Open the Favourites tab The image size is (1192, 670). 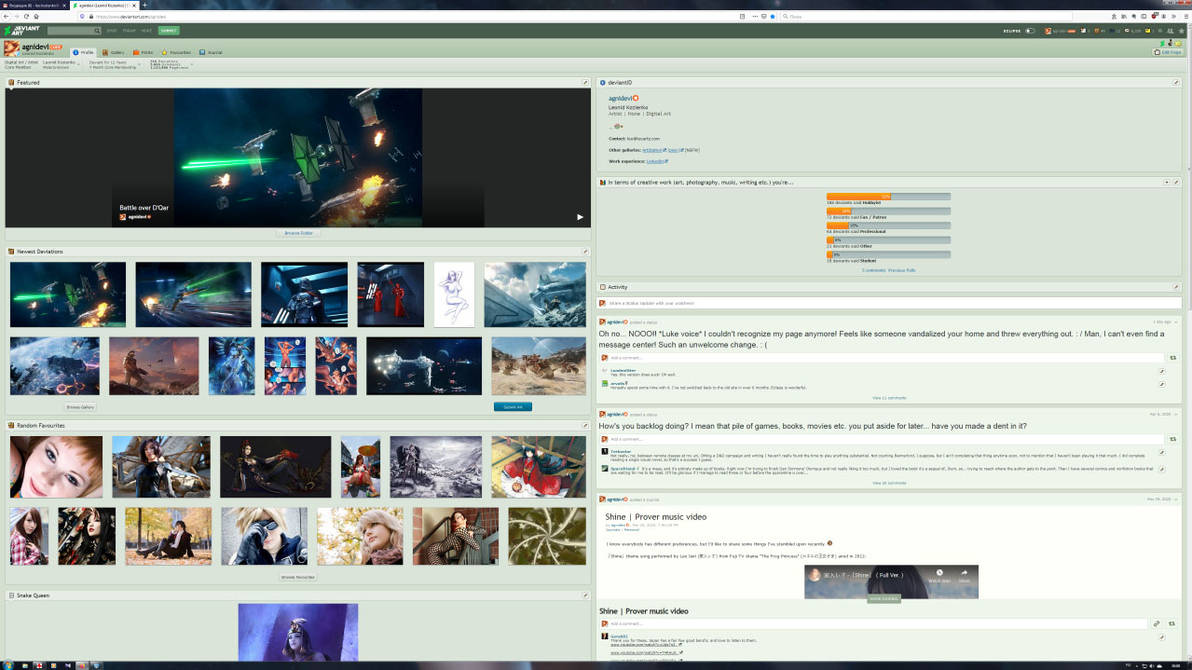176,52
